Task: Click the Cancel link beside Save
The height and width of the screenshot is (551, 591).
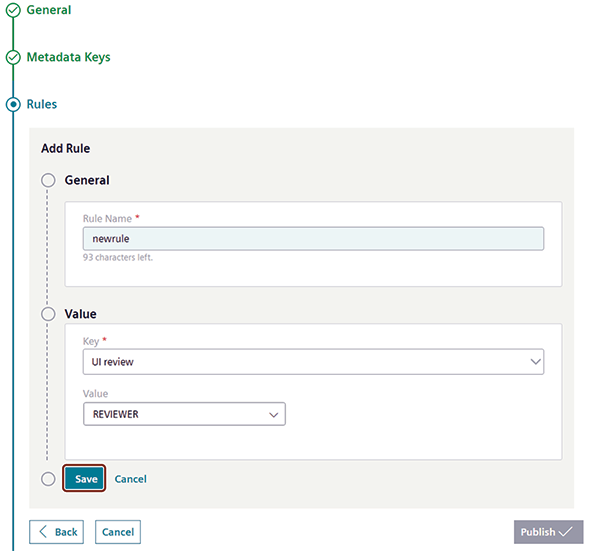Action: point(130,479)
